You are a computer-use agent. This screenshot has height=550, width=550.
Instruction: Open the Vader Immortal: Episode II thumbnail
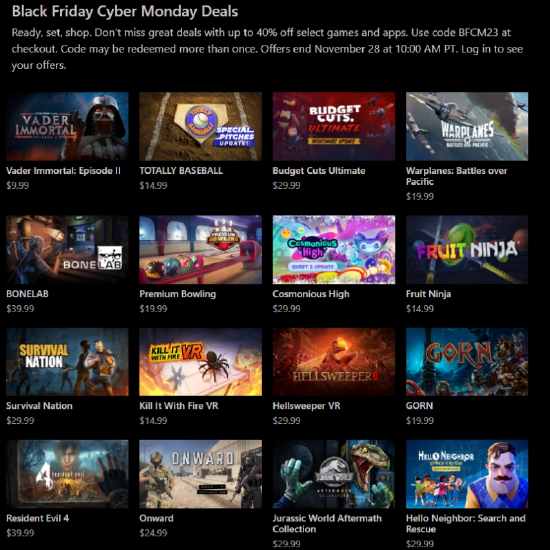[x=67, y=126]
